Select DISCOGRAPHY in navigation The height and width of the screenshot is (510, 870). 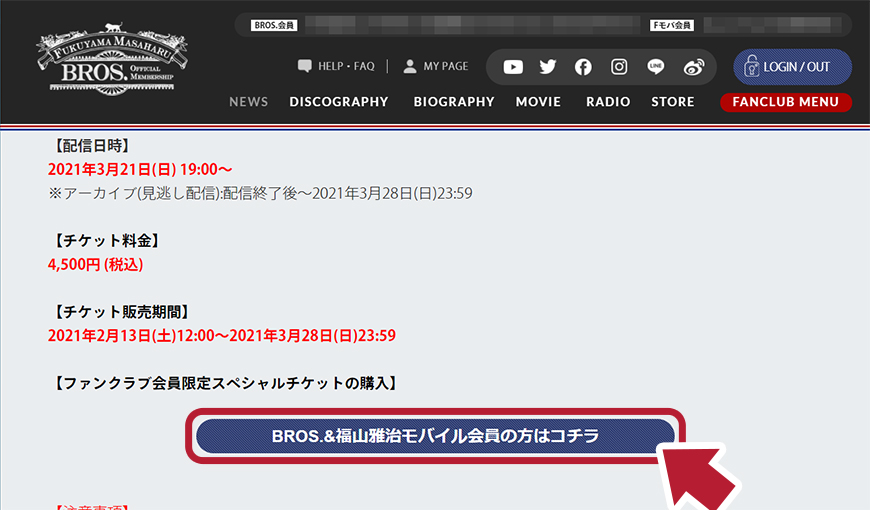pos(339,102)
